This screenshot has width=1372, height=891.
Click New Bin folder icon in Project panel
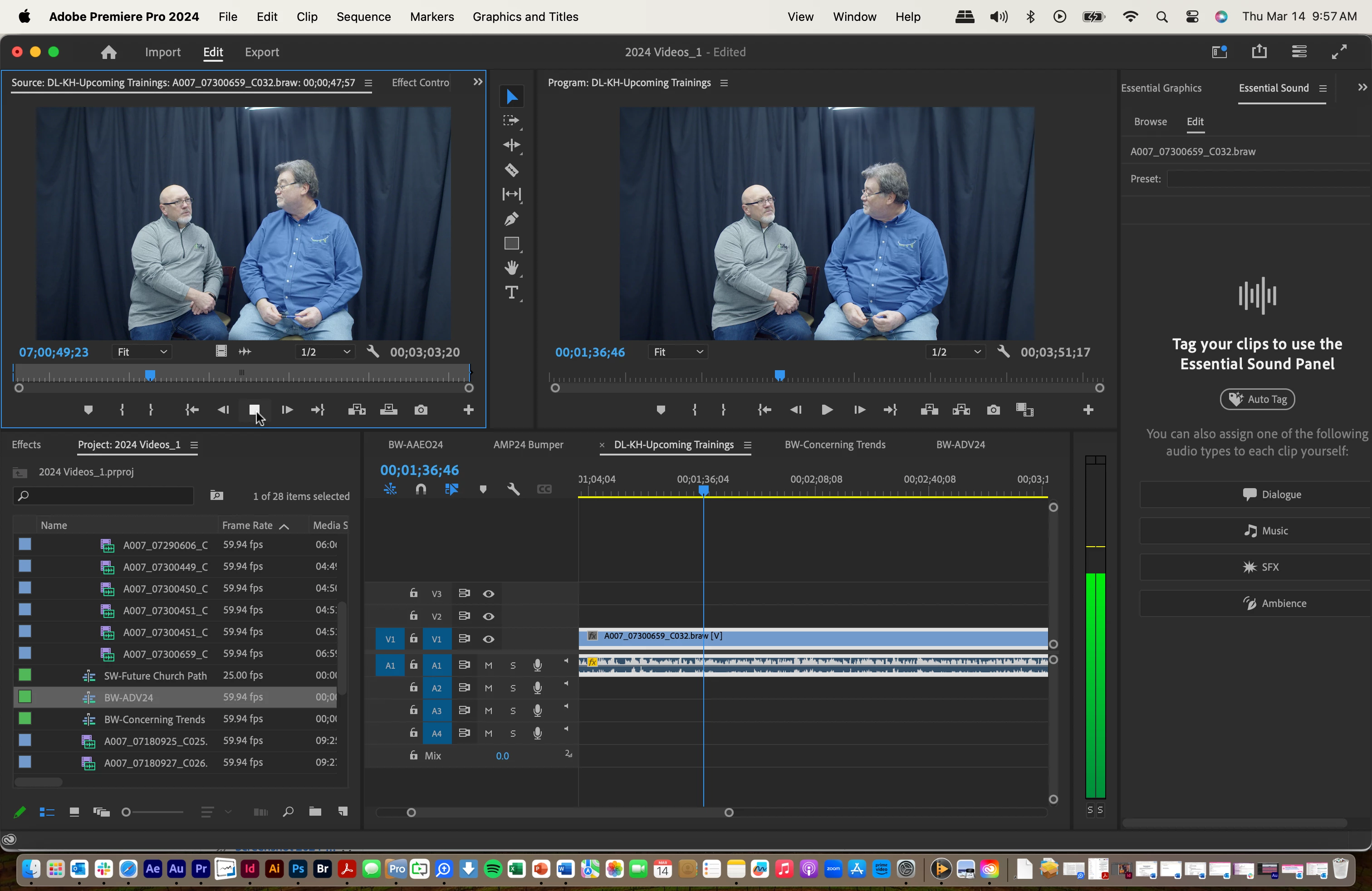[315, 812]
